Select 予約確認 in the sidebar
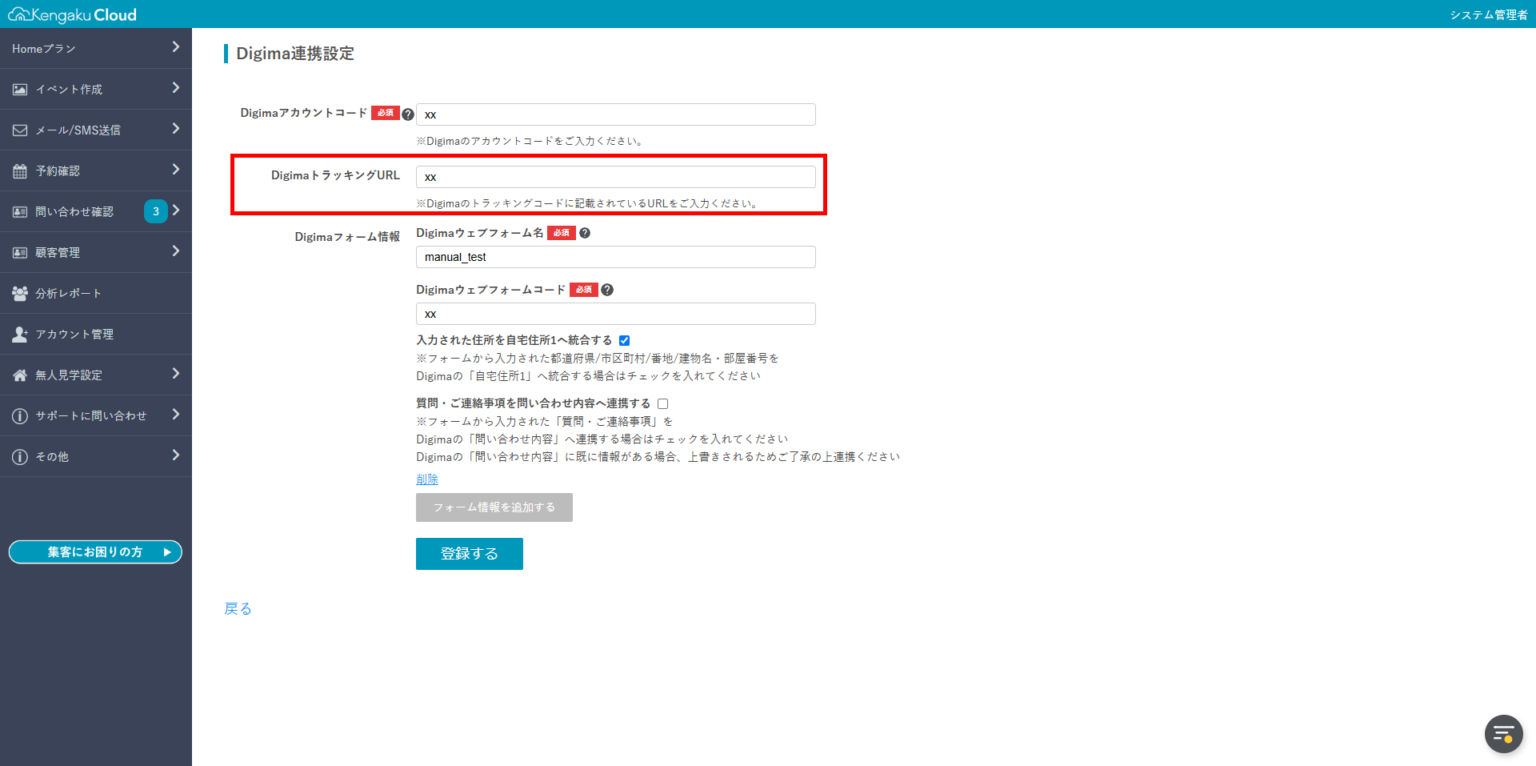The image size is (1536, 766). click(x=58, y=171)
